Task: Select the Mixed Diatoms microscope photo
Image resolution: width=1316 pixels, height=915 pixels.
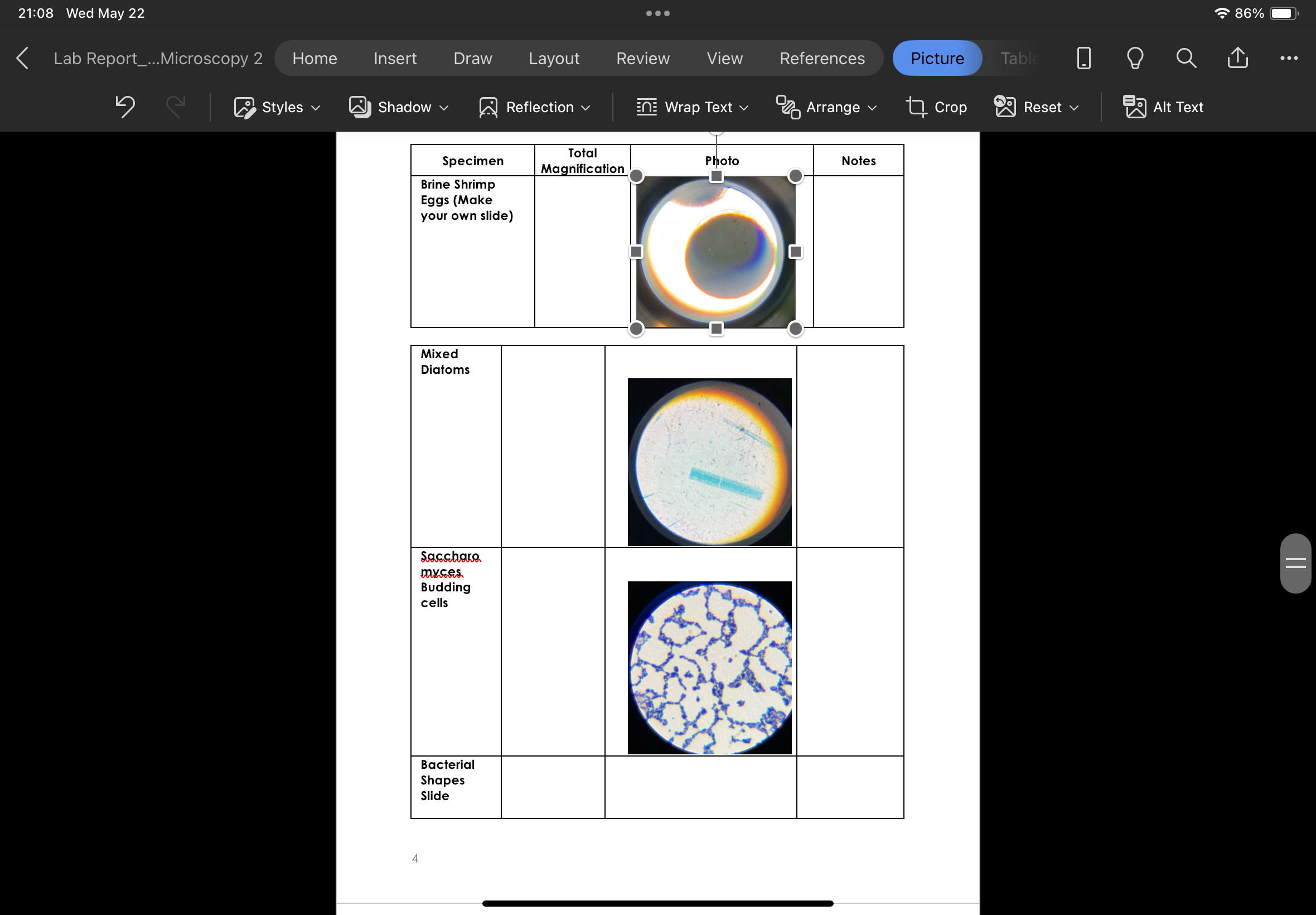Action: 709,462
